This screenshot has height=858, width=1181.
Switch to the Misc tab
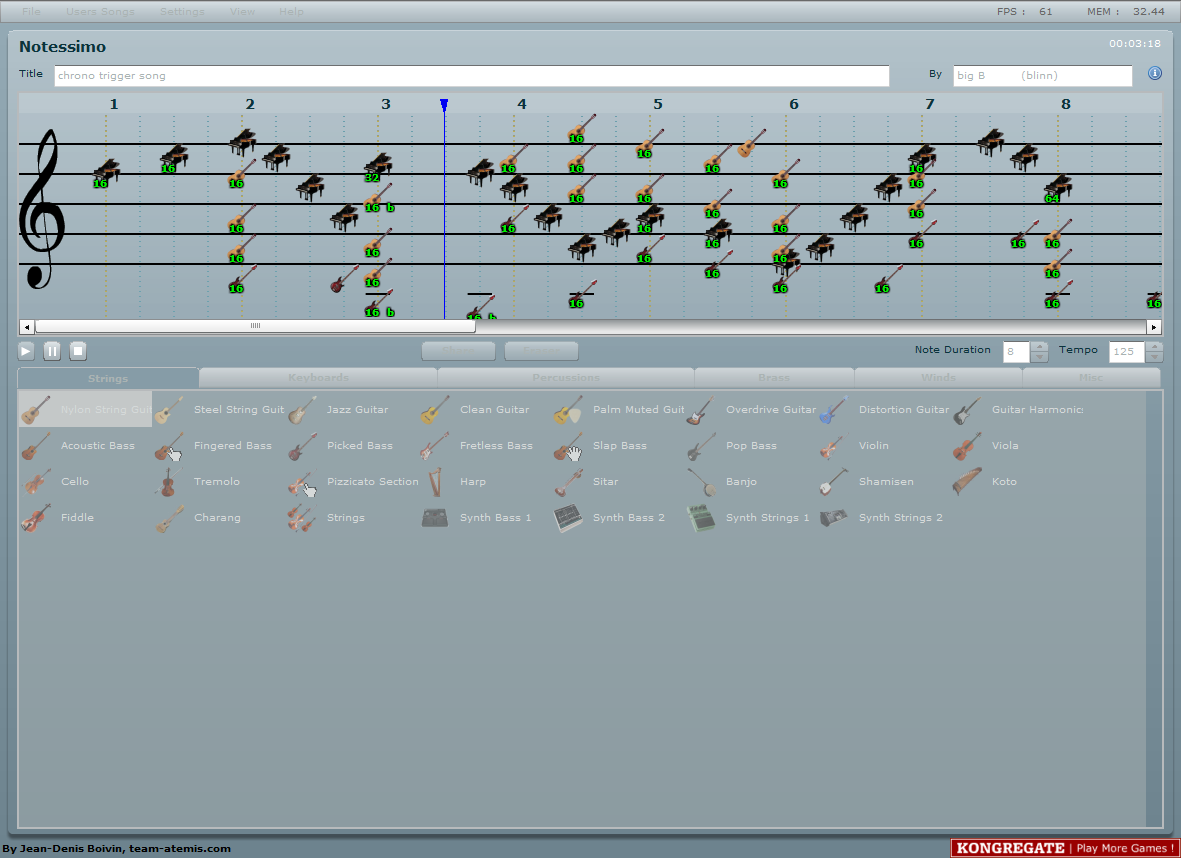[1091, 377]
